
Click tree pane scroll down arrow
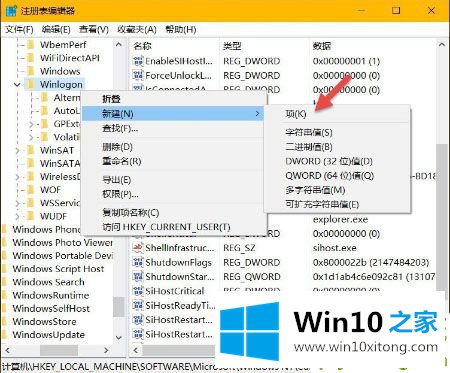coord(119,338)
